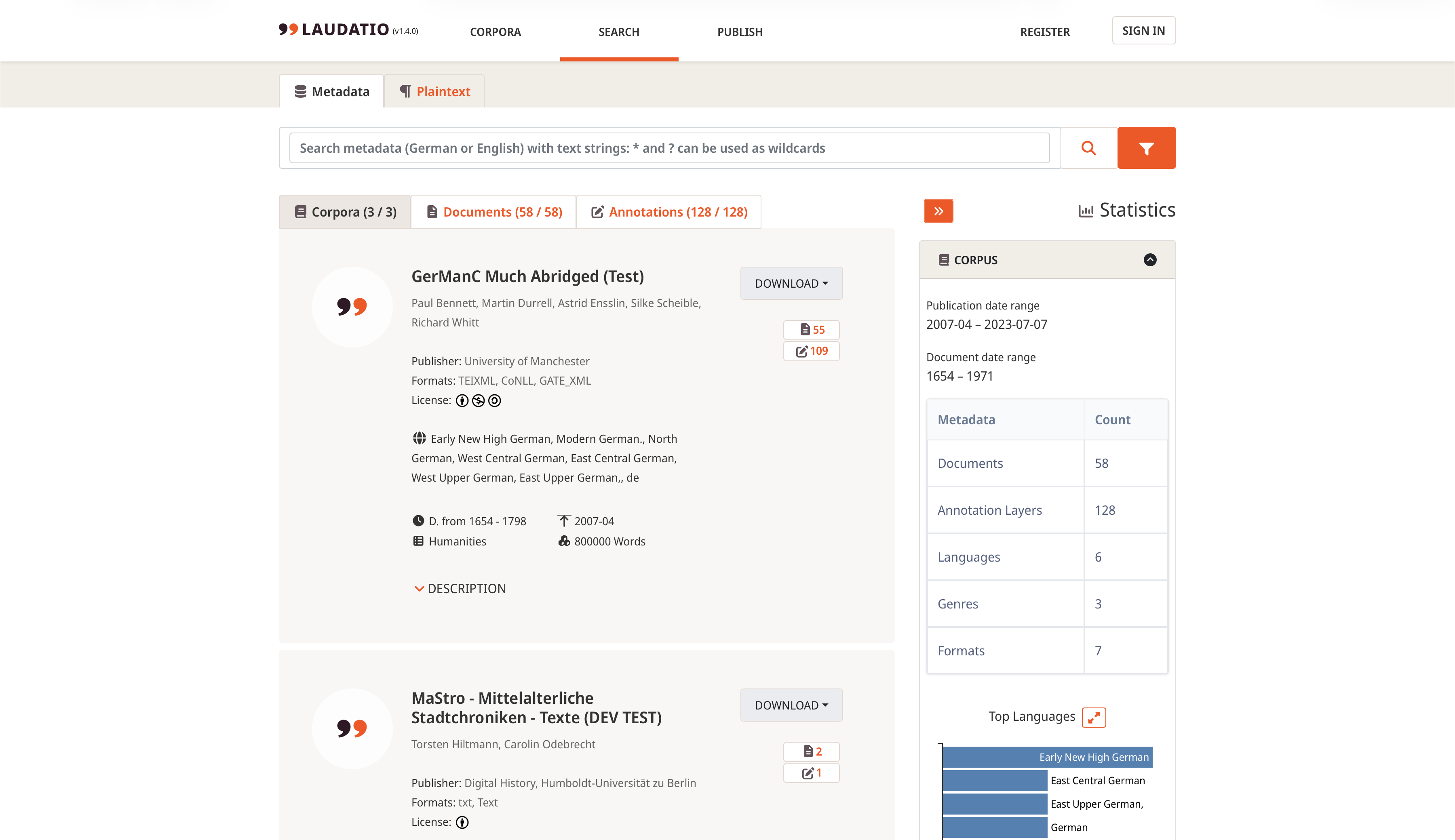Open the MaStro DOWNLOAD dropdown
This screenshot has width=1455, height=840.
coord(791,705)
